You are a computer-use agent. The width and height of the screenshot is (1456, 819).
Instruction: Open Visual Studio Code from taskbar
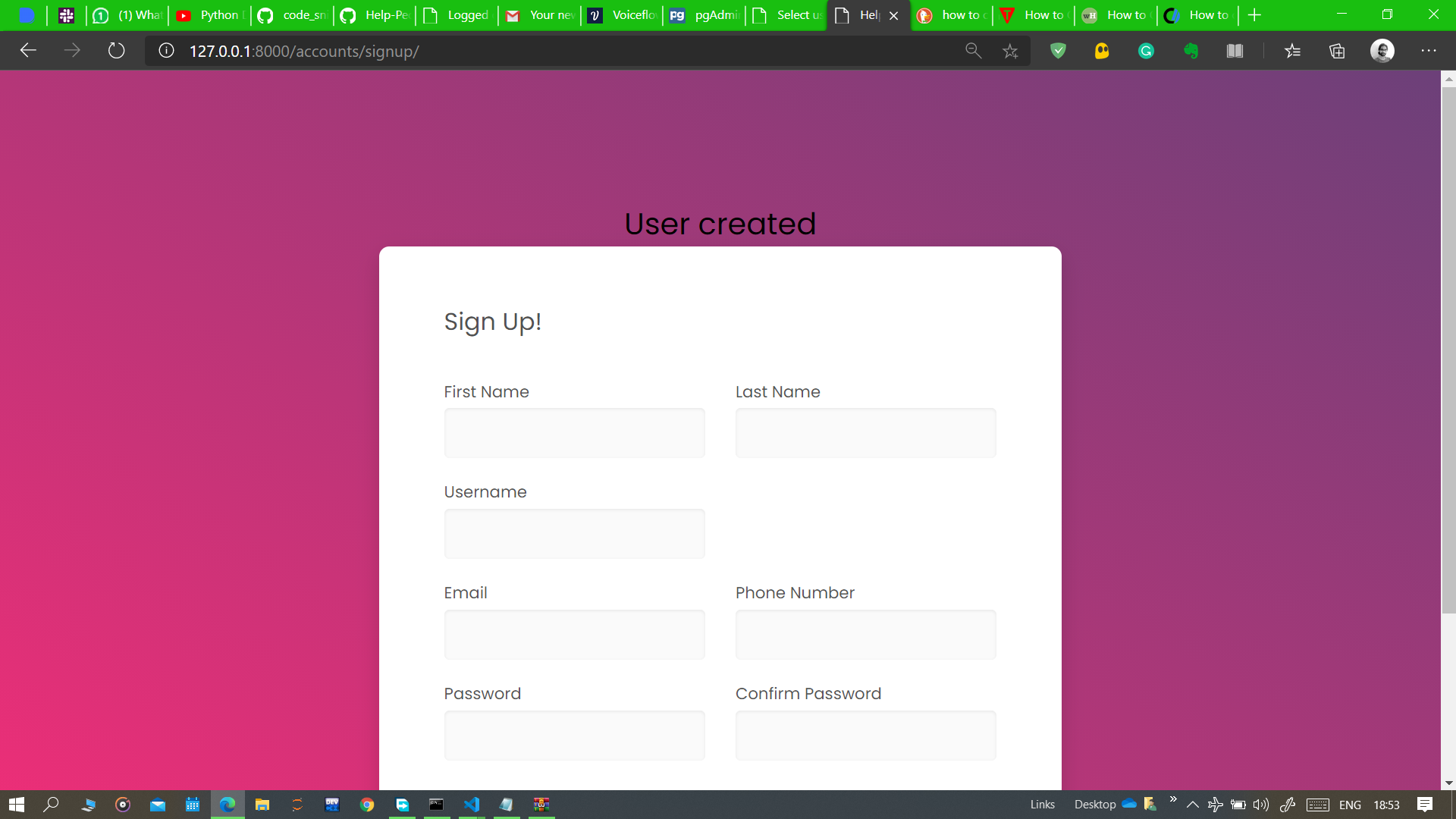471,805
